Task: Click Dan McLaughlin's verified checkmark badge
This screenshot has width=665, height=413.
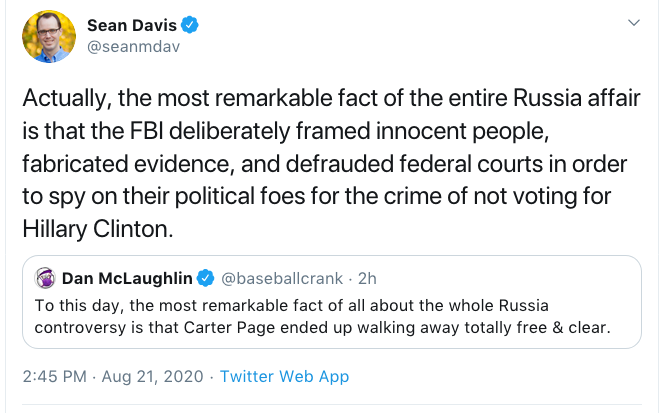Action: point(205,277)
